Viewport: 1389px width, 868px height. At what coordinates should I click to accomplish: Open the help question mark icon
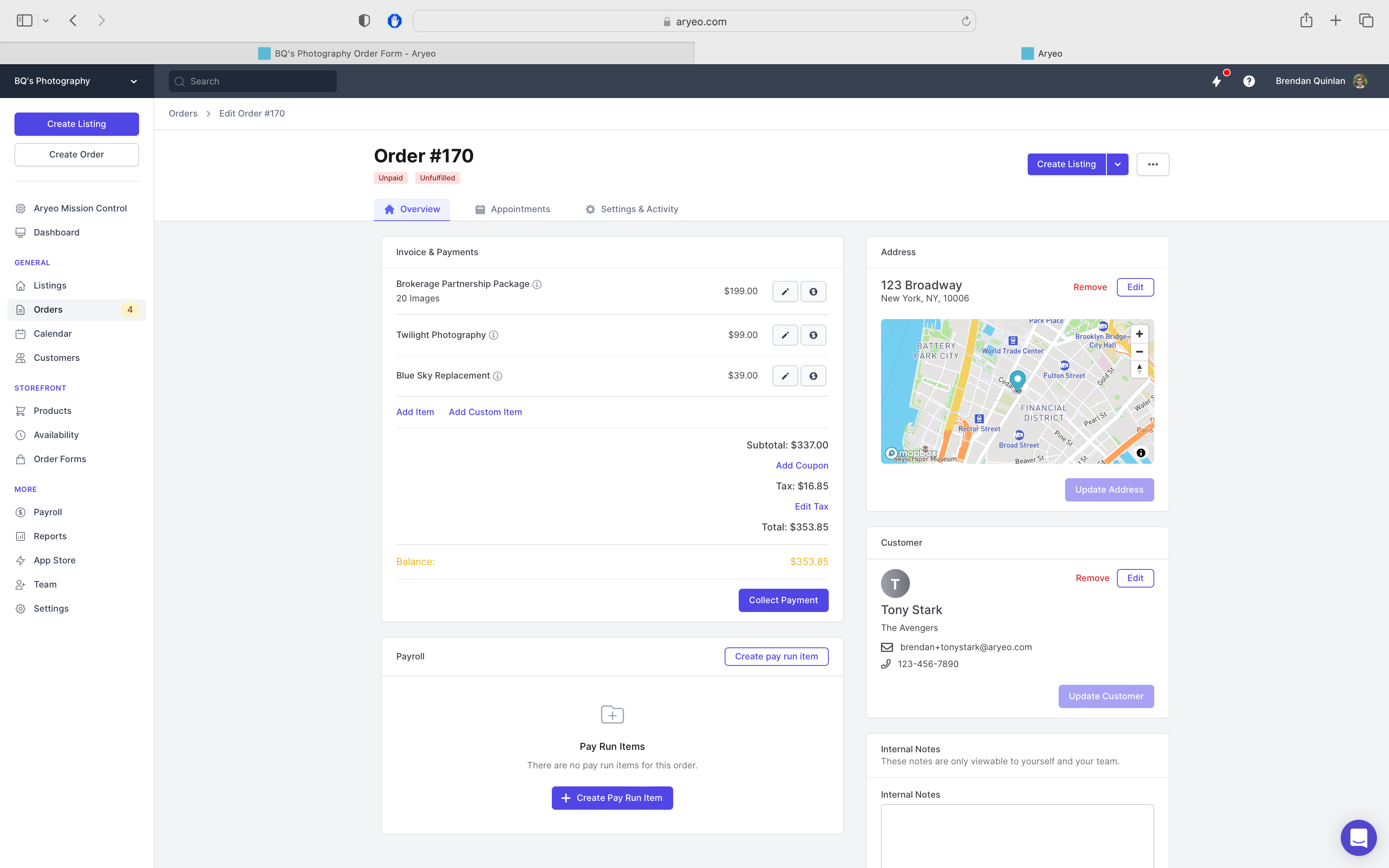(x=1248, y=81)
